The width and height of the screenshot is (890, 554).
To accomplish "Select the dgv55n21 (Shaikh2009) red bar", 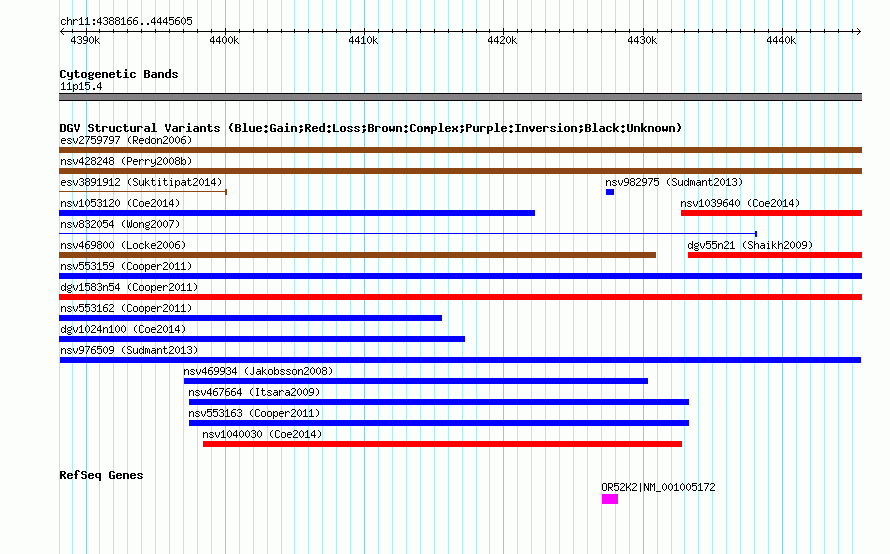I will tap(775, 255).
